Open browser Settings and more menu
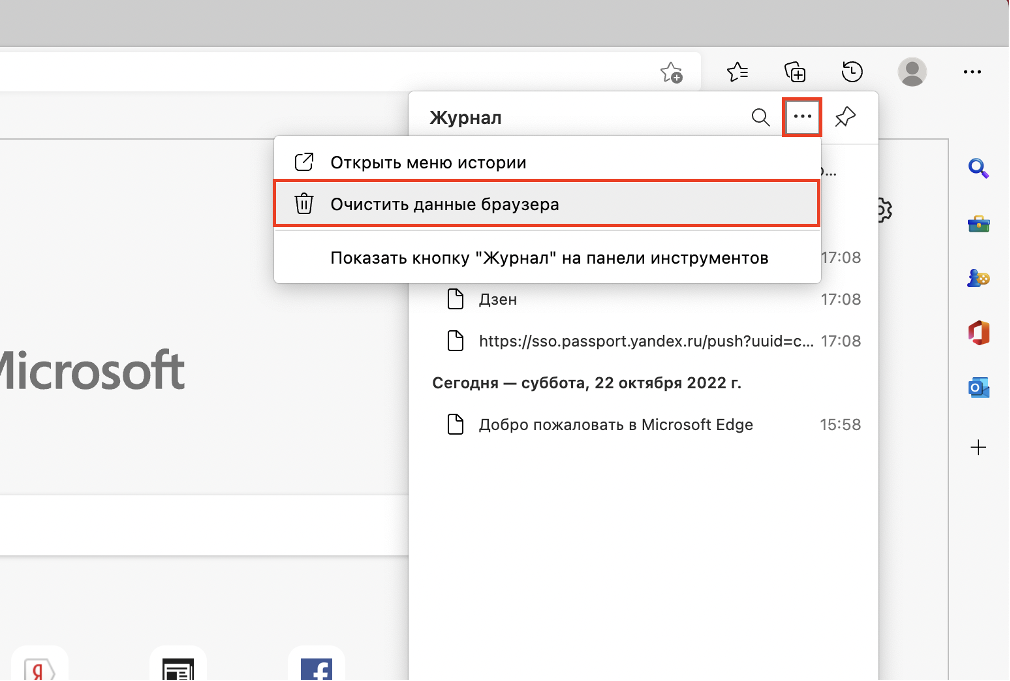Viewport: 1010px width, 681px height. coord(972,72)
